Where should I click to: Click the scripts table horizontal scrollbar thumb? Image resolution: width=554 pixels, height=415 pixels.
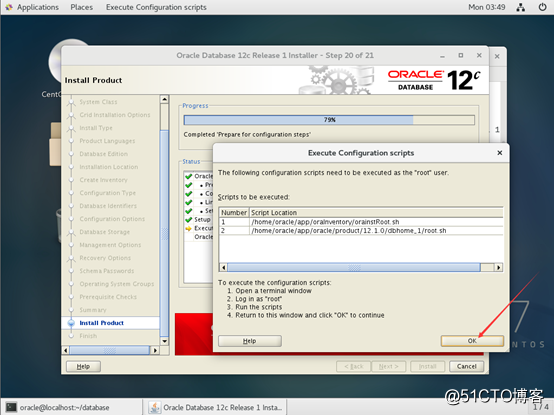[354, 267]
